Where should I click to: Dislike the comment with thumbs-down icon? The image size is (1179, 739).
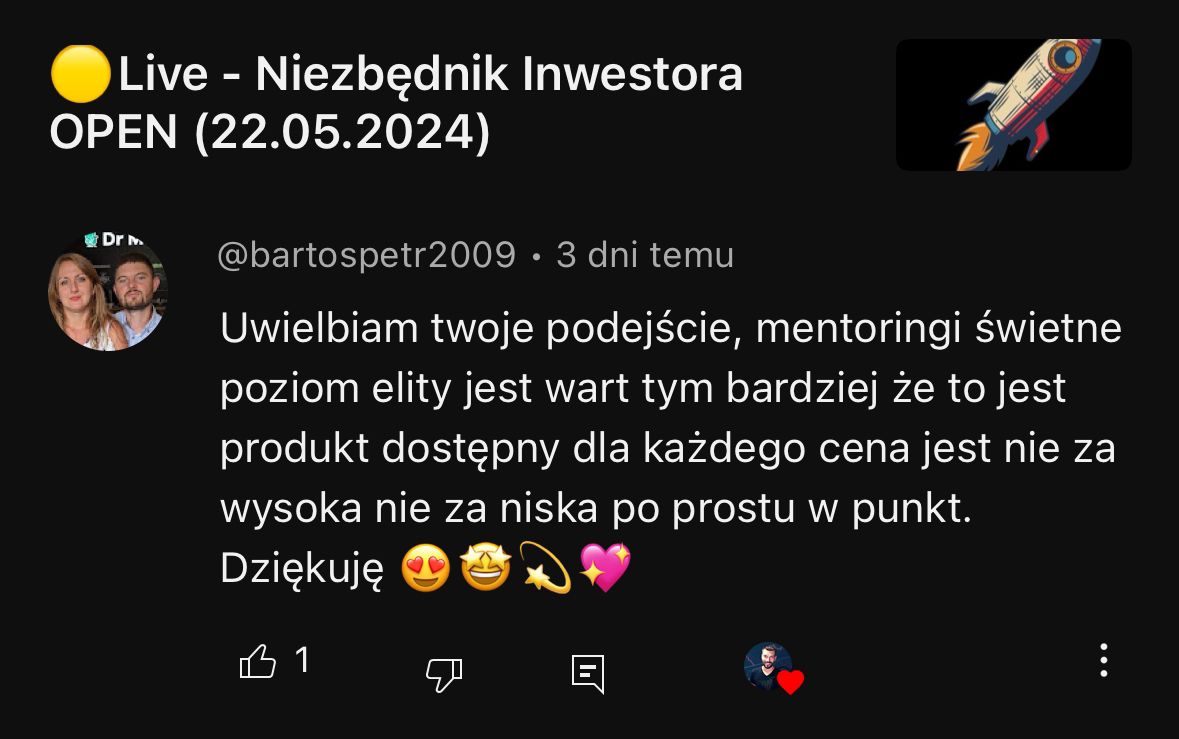tap(444, 674)
